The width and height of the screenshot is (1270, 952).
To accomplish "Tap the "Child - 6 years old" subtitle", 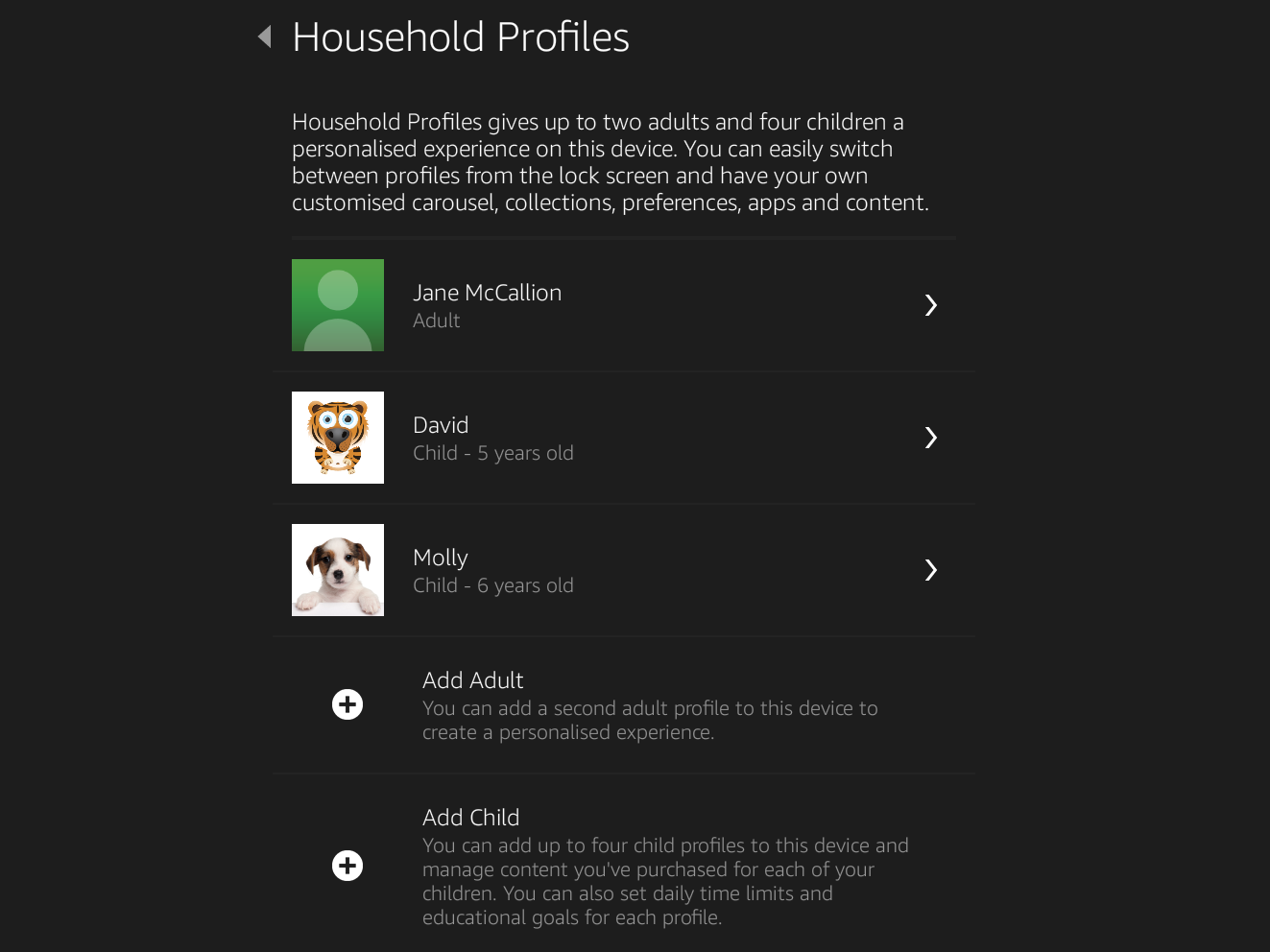I will [493, 585].
